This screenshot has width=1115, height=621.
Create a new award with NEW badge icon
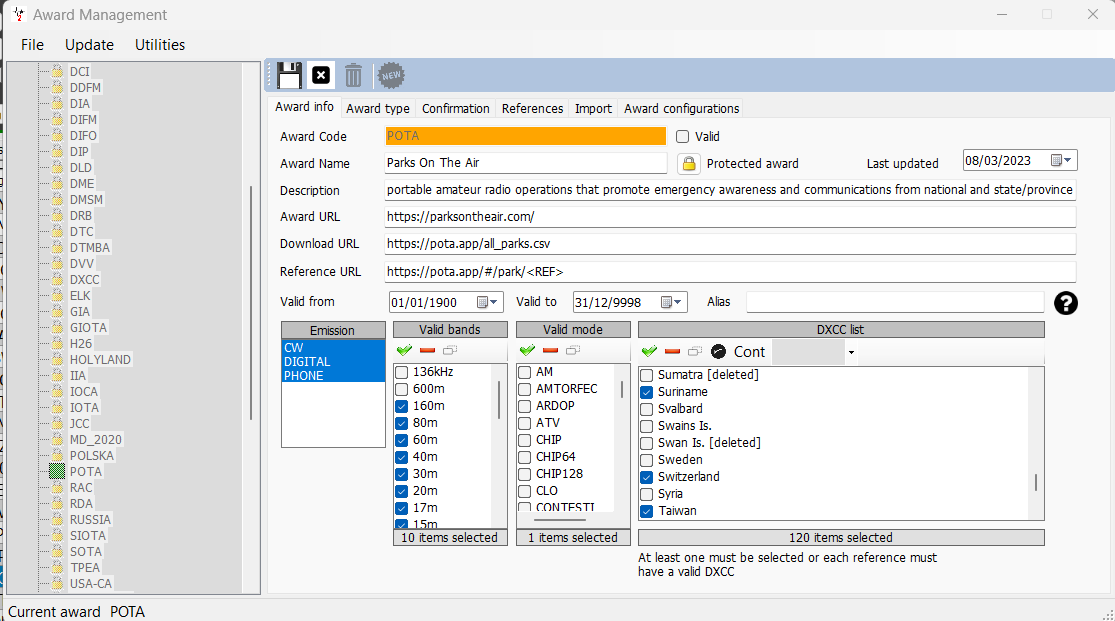pyautogui.click(x=390, y=75)
